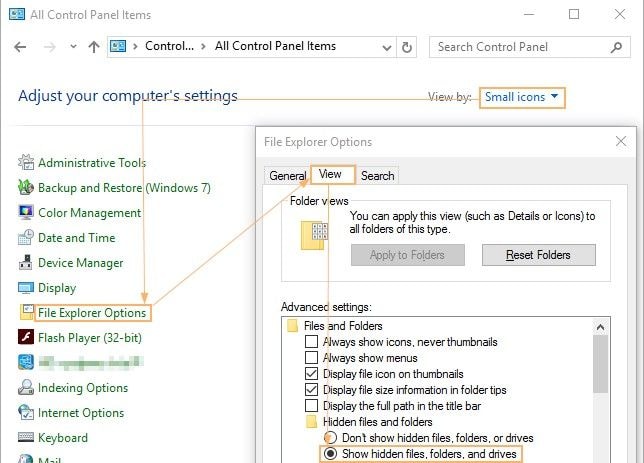644x463 pixels.
Task: Expand the address bar history dropdown
Action: point(385,47)
